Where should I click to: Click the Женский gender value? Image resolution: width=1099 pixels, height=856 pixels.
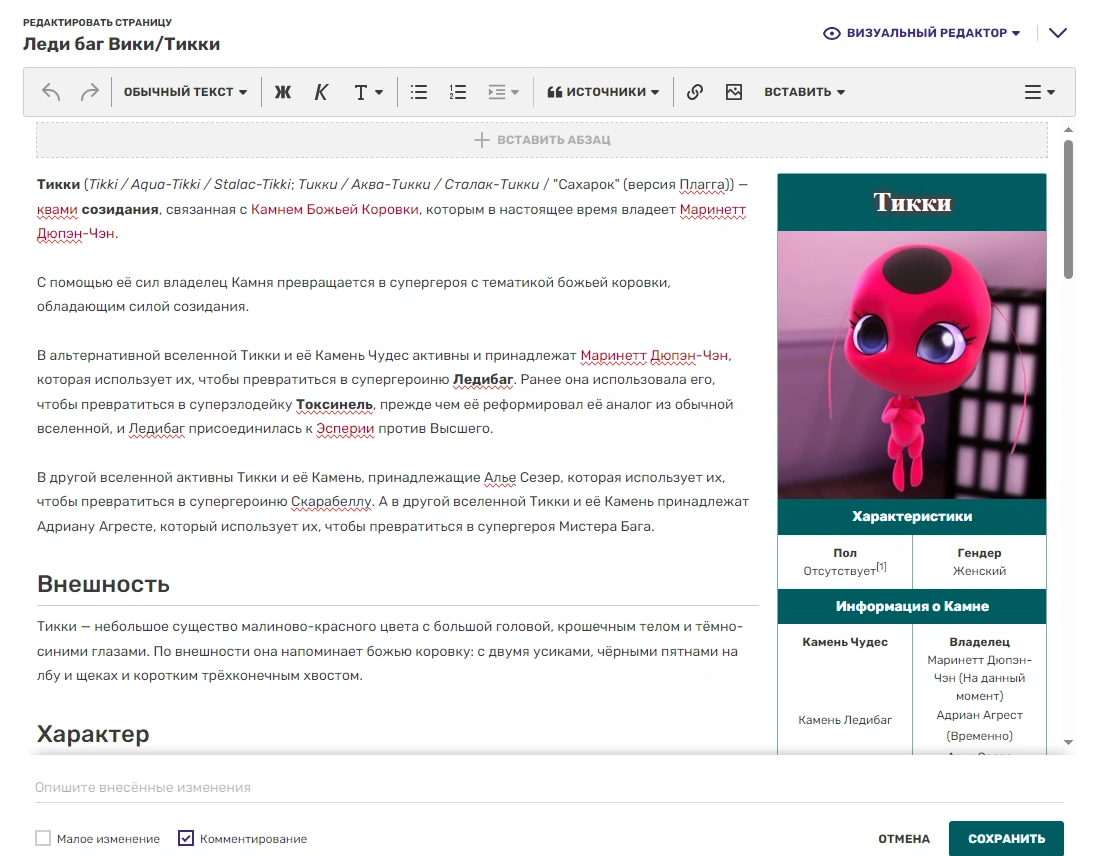(x=979, y=571)
